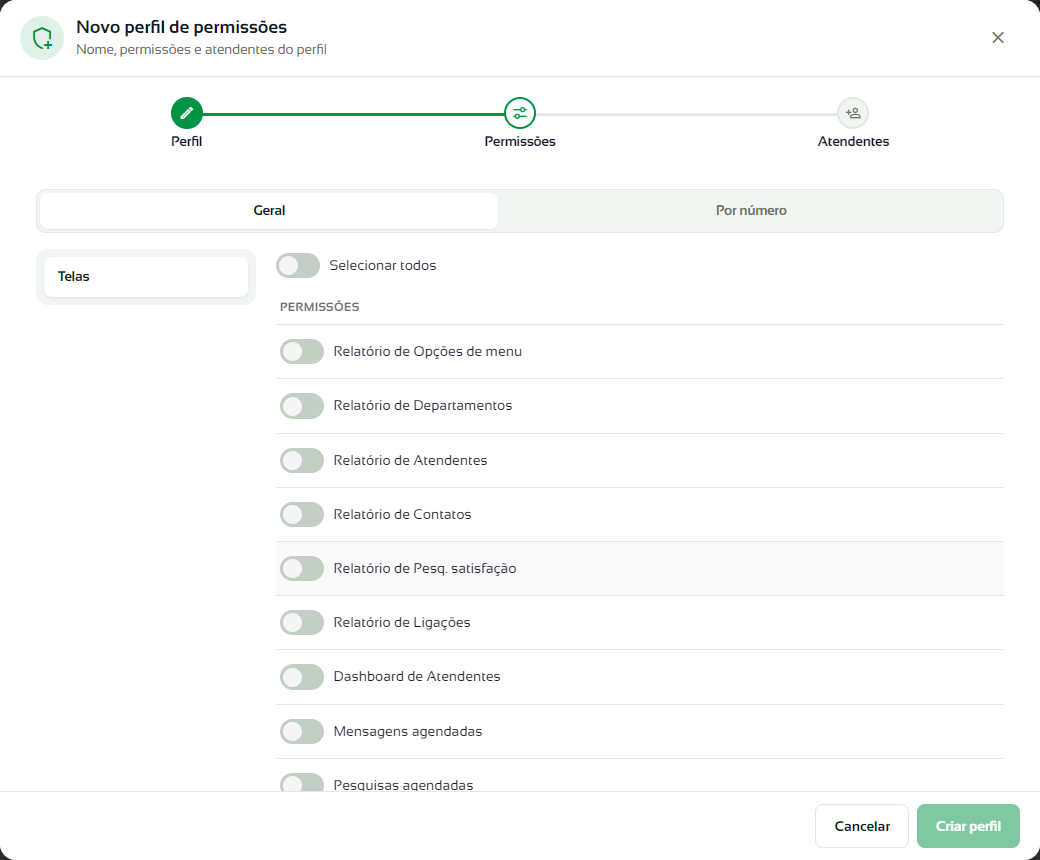This screenshot has width=1040, height=860.
Task: Click the Mensagens agendadas label
Action: [x=408, y=731]
